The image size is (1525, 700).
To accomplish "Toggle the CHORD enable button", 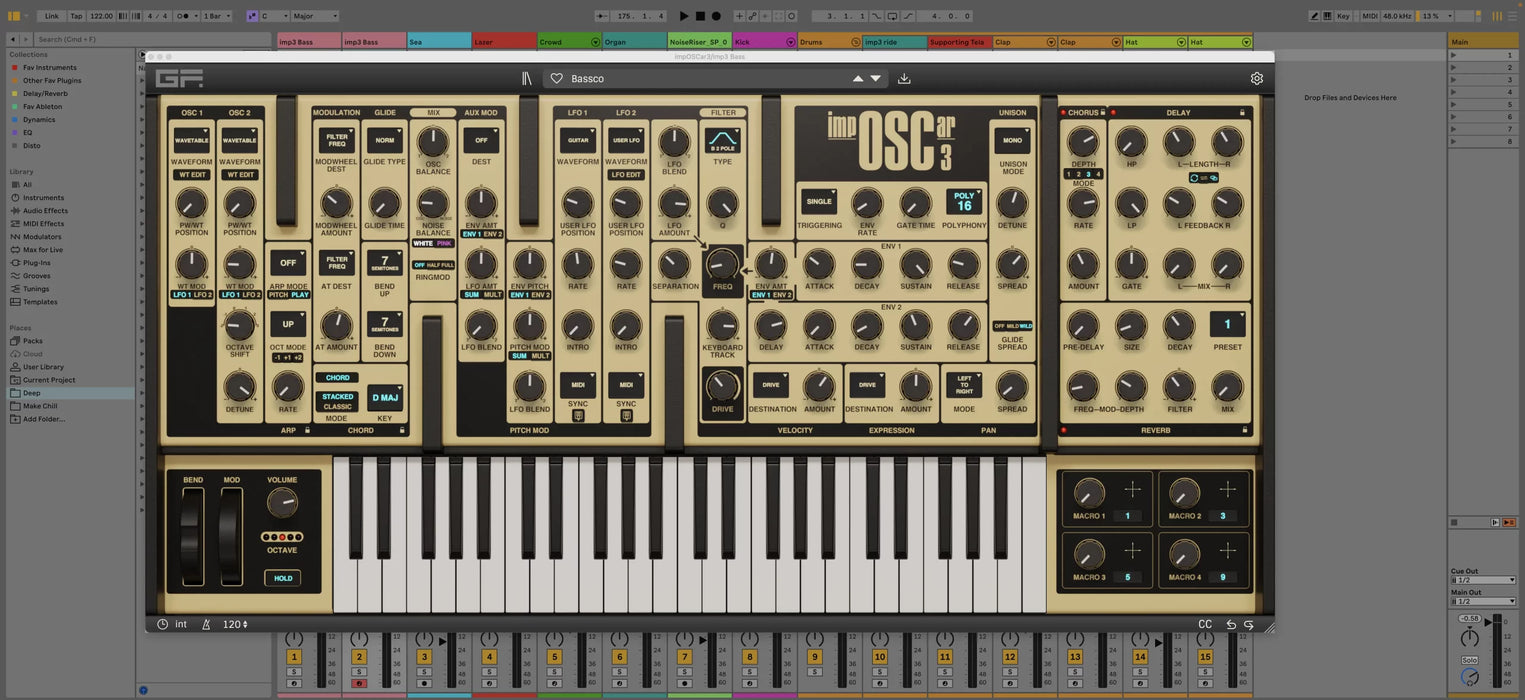I will pyautogui.click(x=337, y=378).
